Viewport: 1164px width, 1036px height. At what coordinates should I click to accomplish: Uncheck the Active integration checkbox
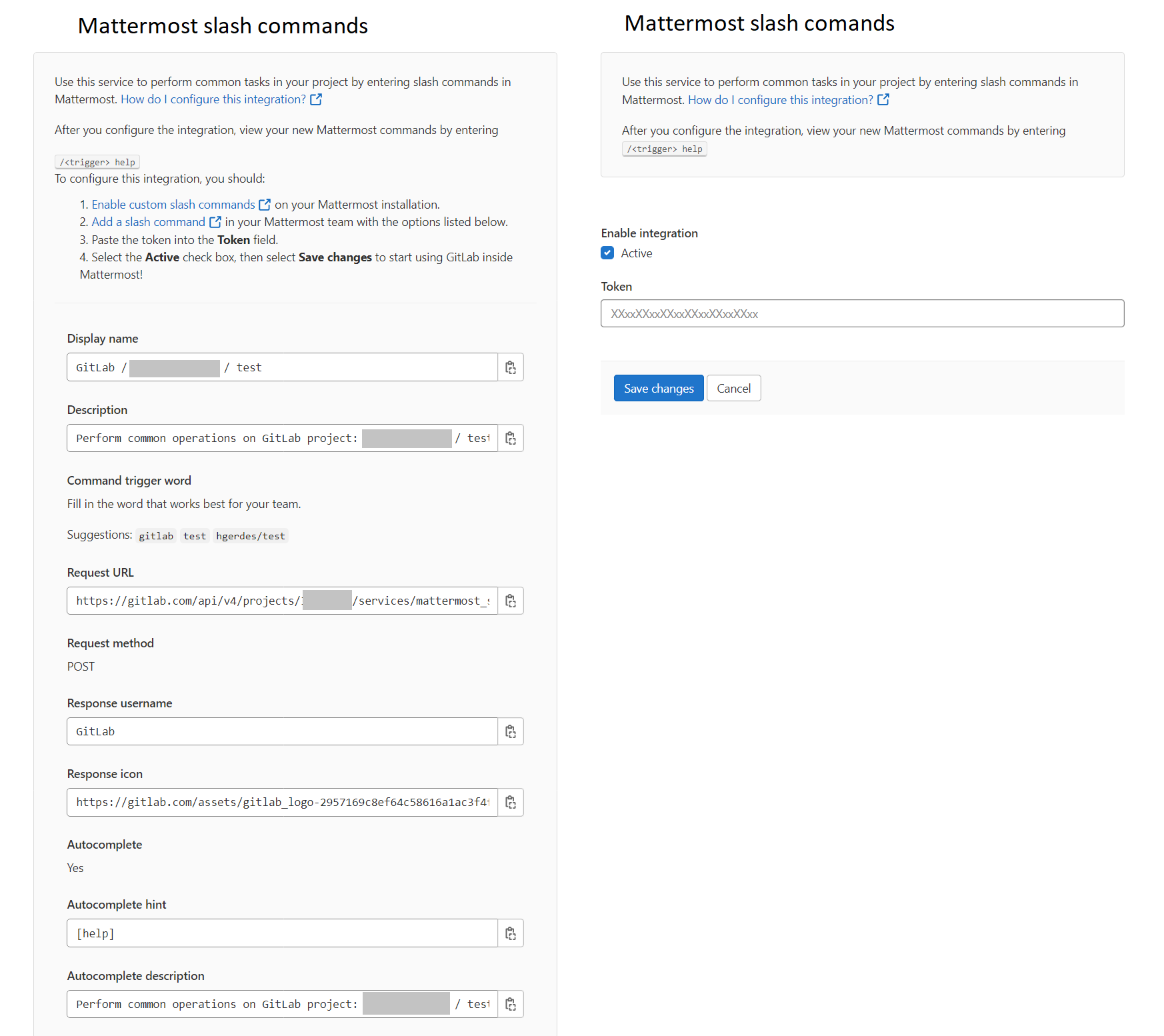(x=607, y=253)
